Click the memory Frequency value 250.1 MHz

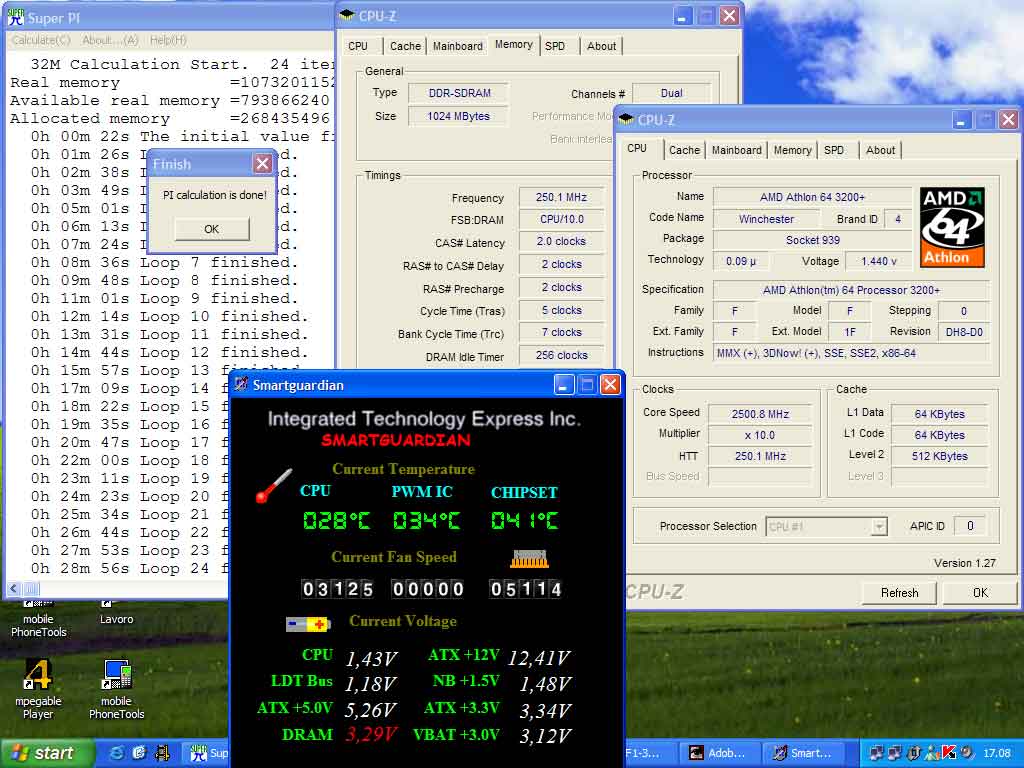[561, 197]
